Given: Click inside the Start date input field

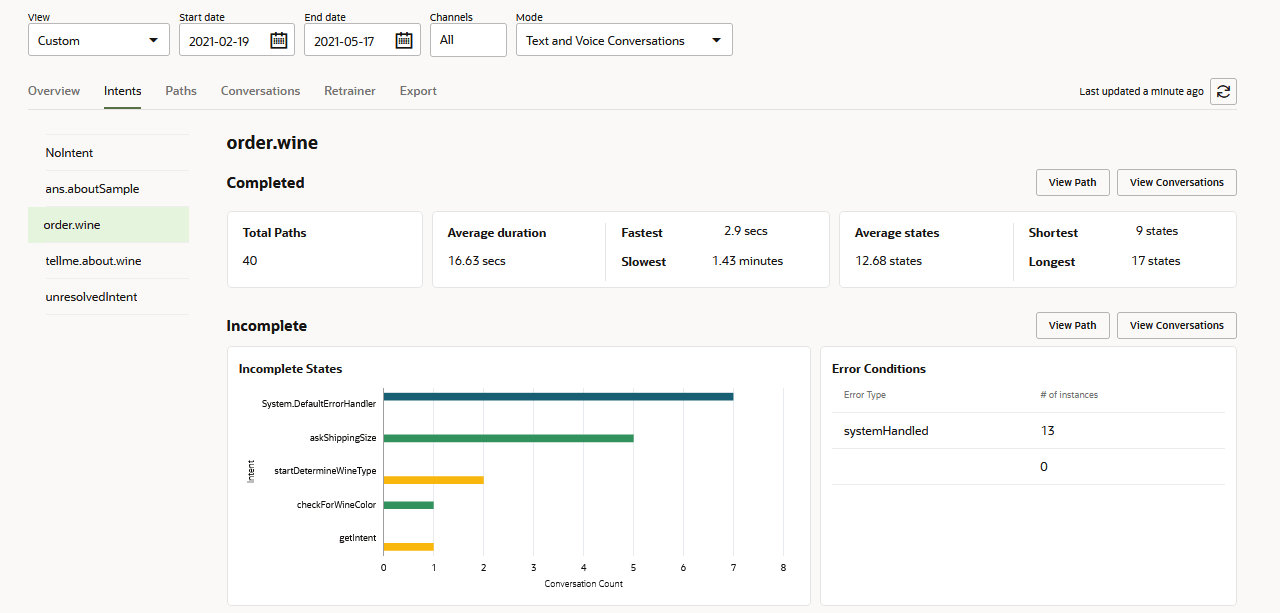Looking at the screenshot, I should click(x=222, y=41).
